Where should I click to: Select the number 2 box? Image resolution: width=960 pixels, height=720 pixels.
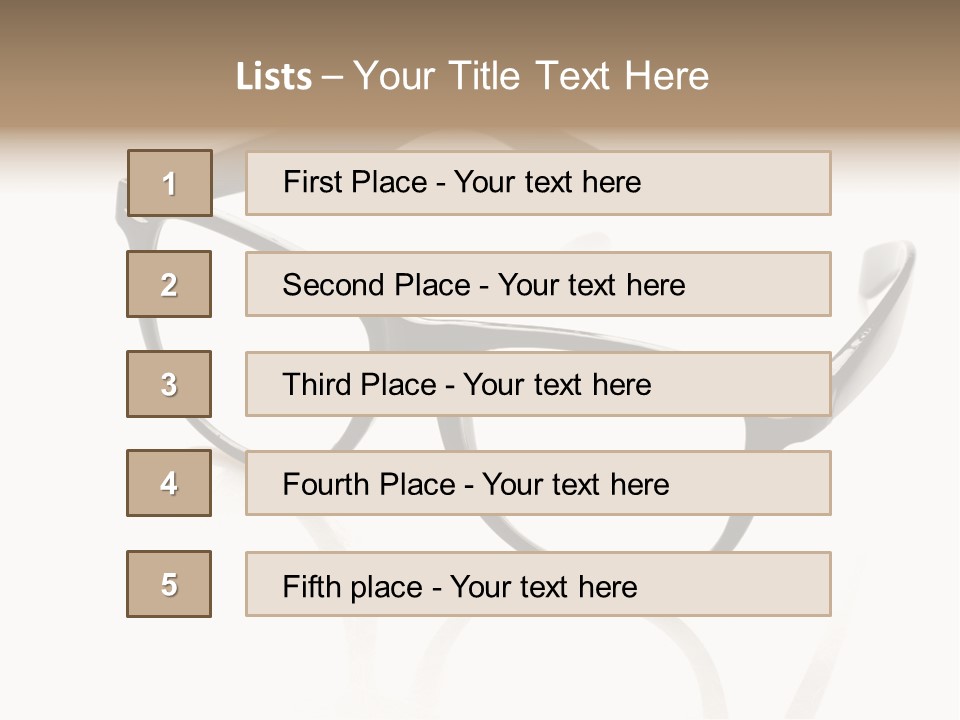tap(169, 284)
